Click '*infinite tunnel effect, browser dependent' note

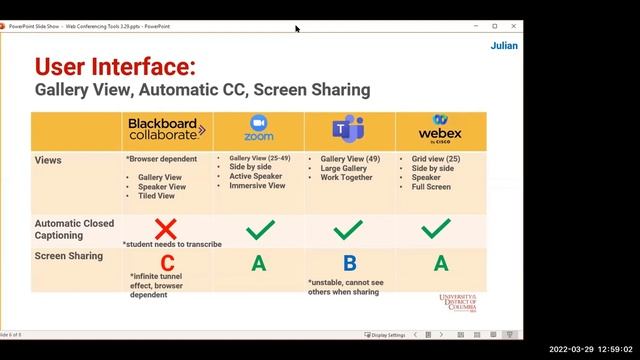pos(156,286)
